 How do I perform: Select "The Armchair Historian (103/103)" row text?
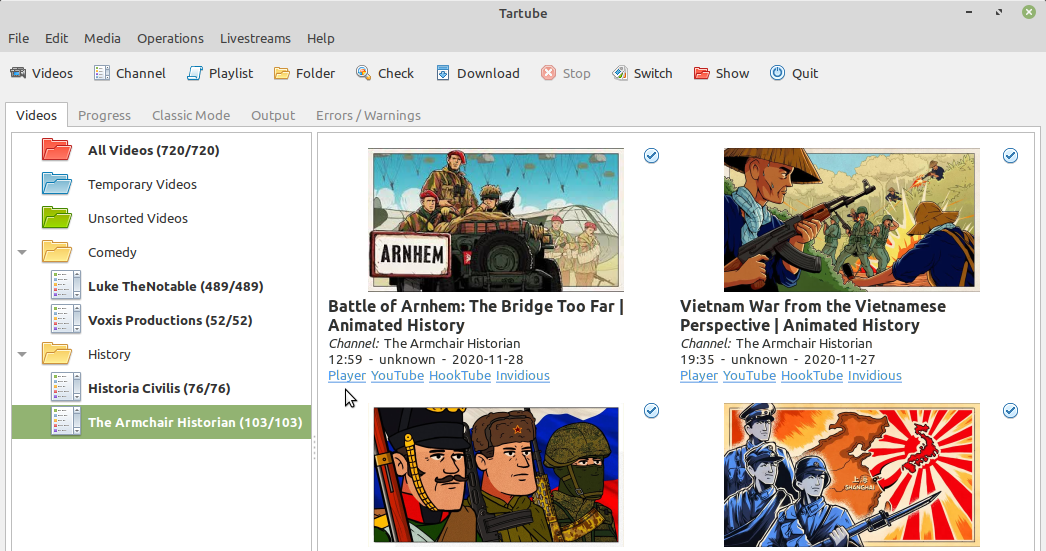(x=195, y=422)
